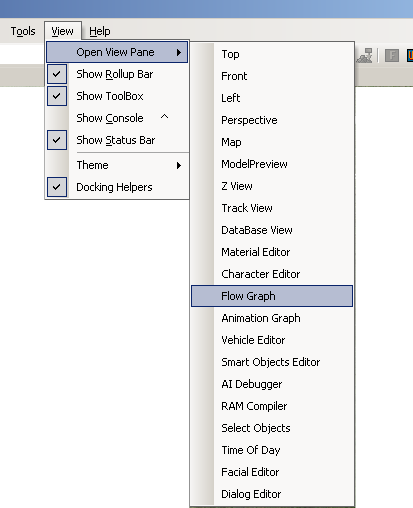
Task: Open the DataBase View pane
Action: pos(272,230)
